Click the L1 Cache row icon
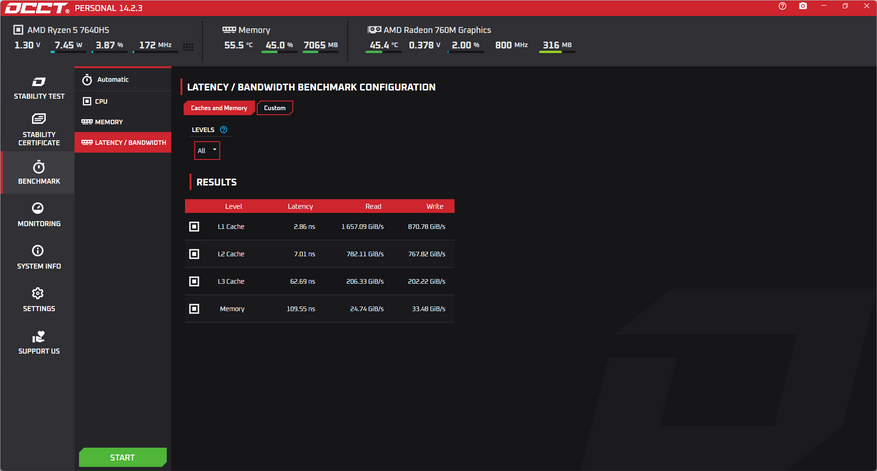This screenshot has width=877, height=471. 194,227
